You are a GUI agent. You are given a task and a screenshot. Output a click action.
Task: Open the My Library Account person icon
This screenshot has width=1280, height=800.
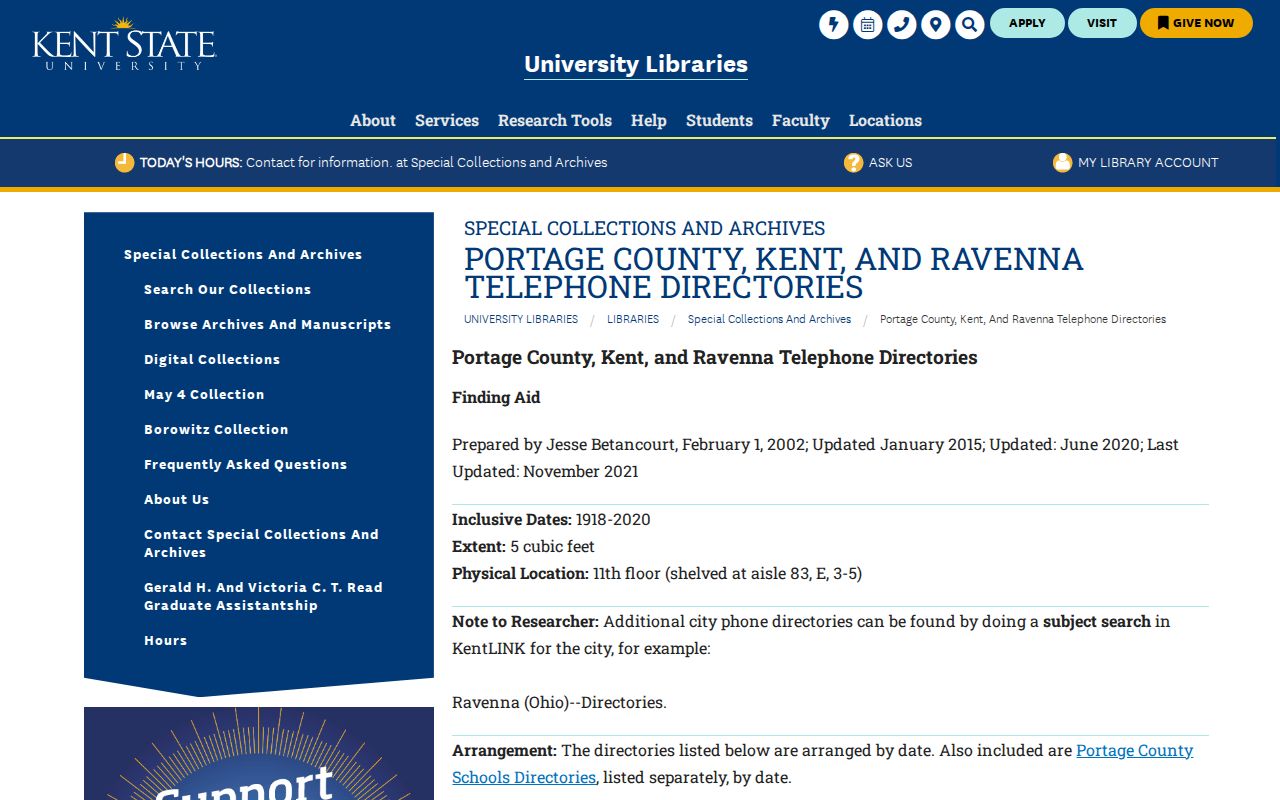1062,162
